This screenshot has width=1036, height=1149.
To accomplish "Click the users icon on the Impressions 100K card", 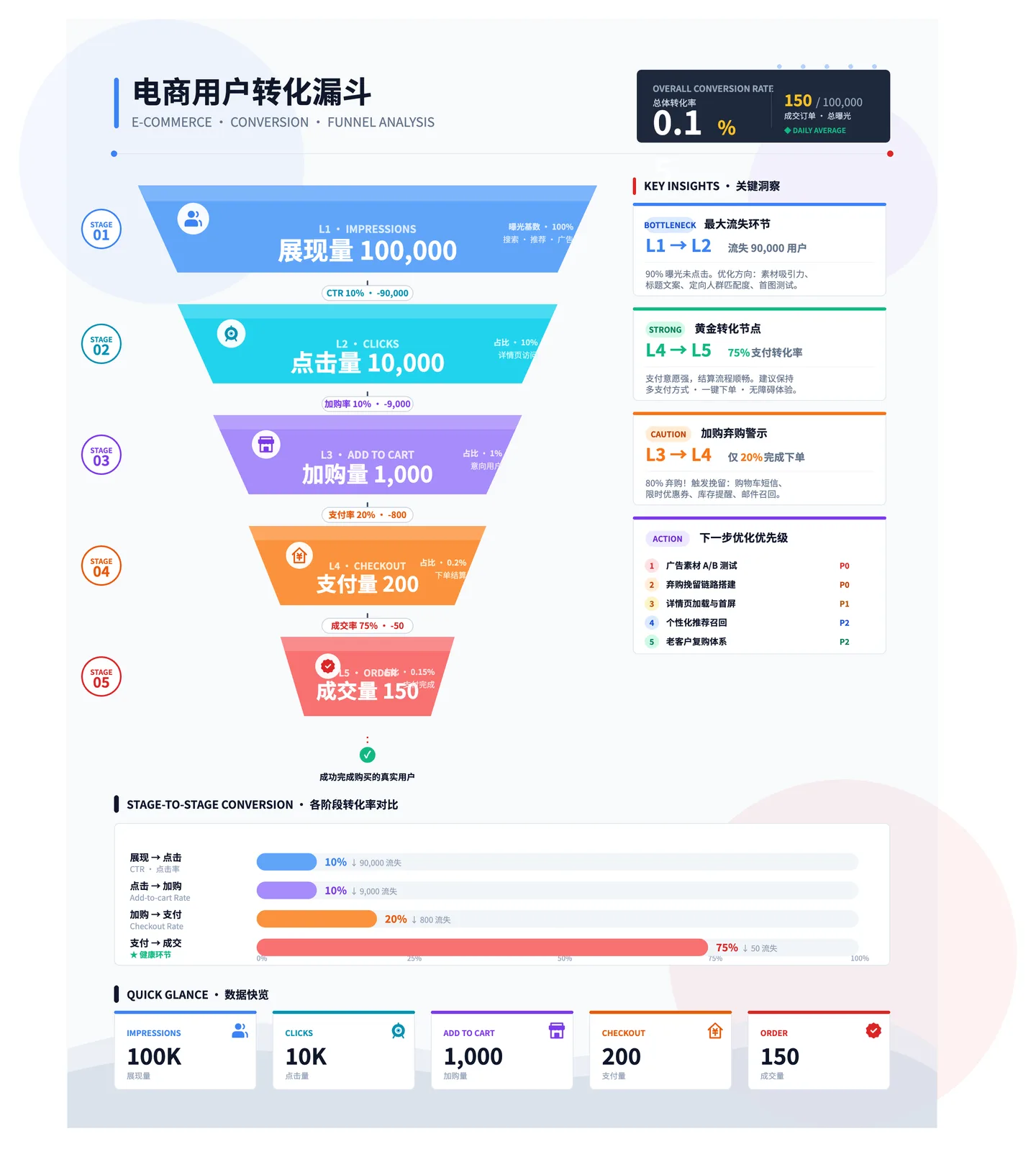I will click(x=240, y=1031).
